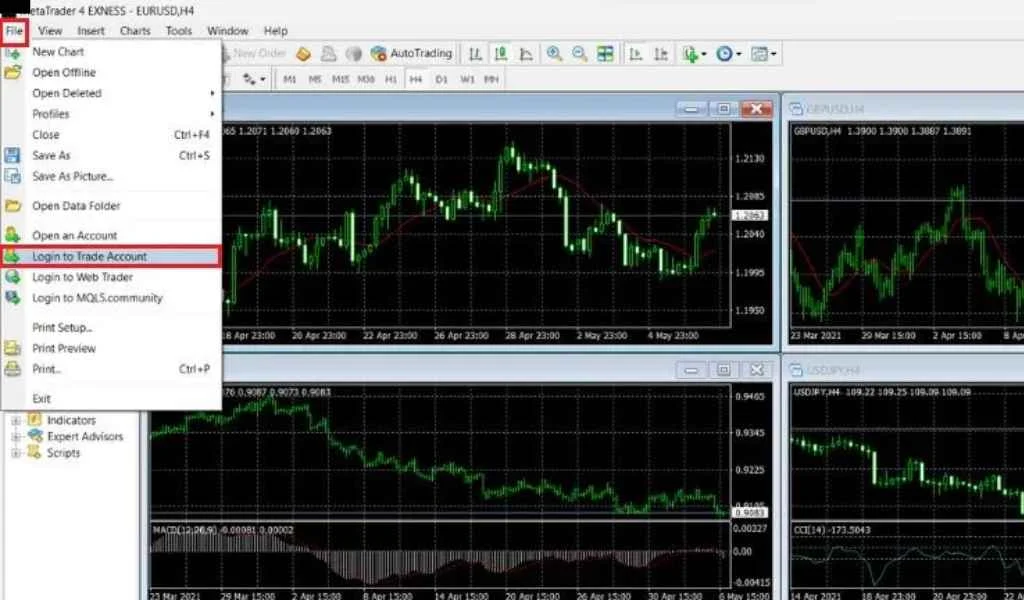
Task: Open the Indicators list dropdown with green plus
Action: coord(692,53)
